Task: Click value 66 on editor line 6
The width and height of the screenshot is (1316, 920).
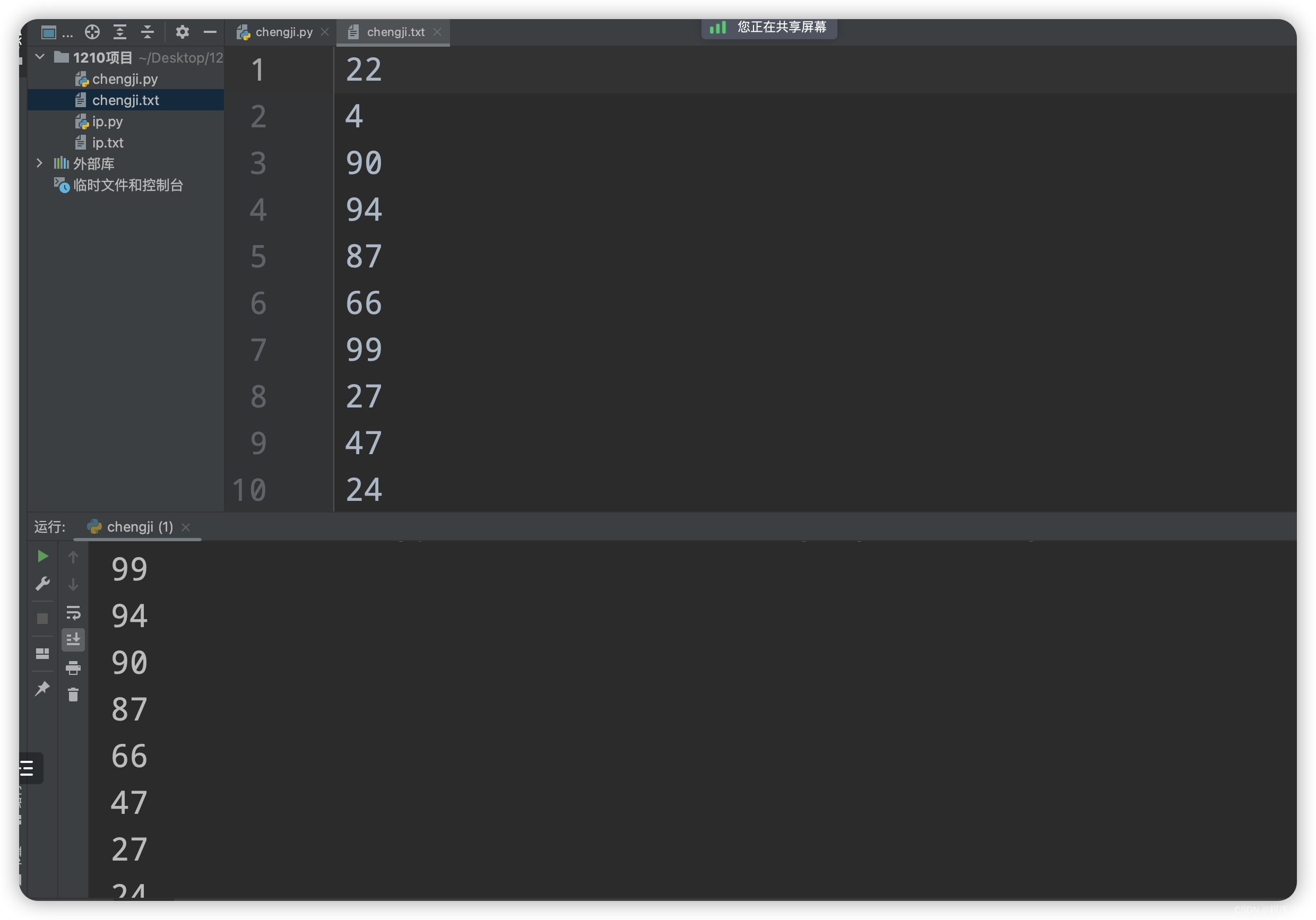Action: pos(363,303)
